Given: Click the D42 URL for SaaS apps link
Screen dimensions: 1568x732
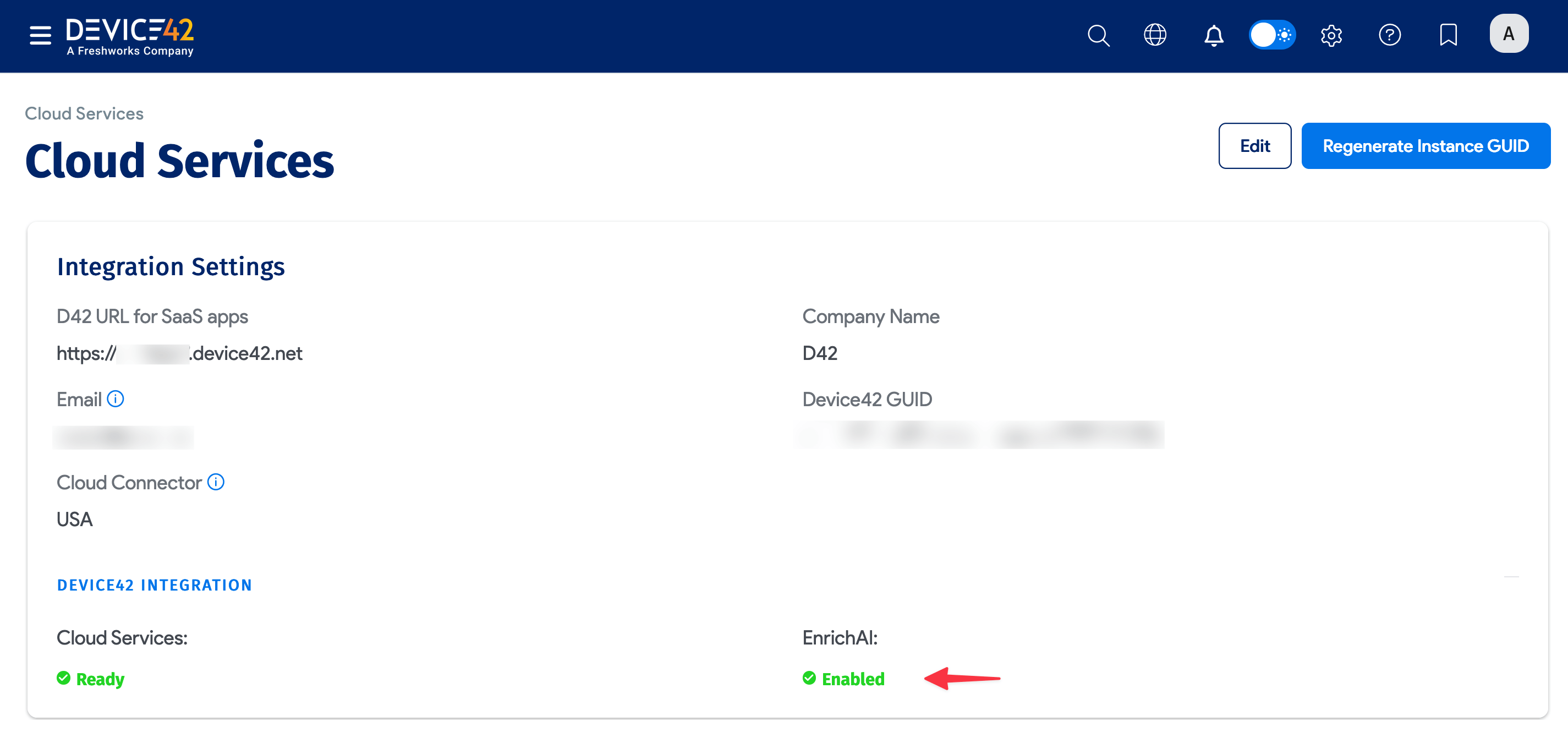Looking at the screenshot, I should click(179, 353).
